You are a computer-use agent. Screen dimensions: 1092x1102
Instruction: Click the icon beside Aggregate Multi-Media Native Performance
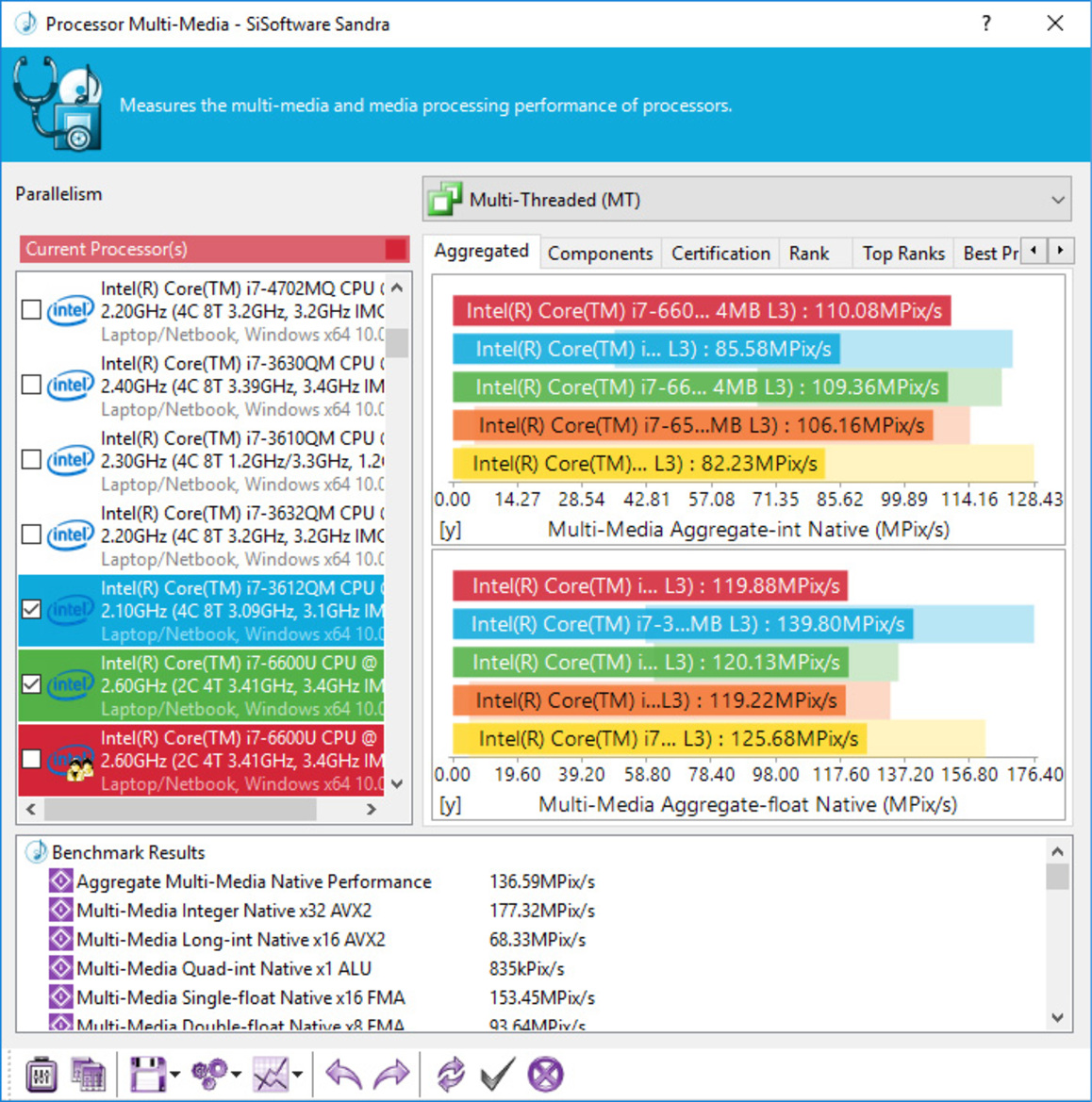point(60,880)
